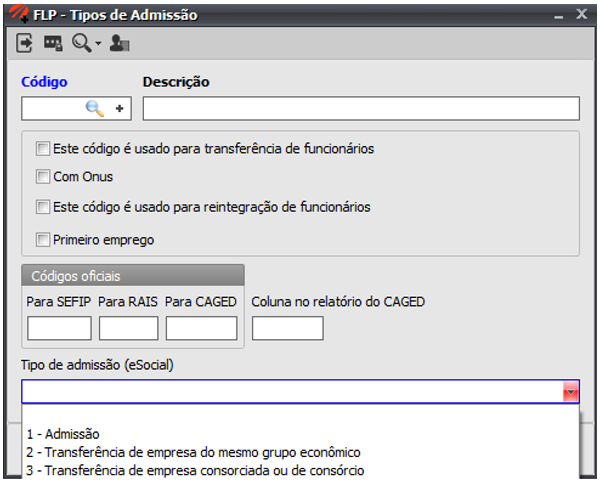Close the Tipos de Admissão window
Viewport: 603px width, 485px height.
582,15
